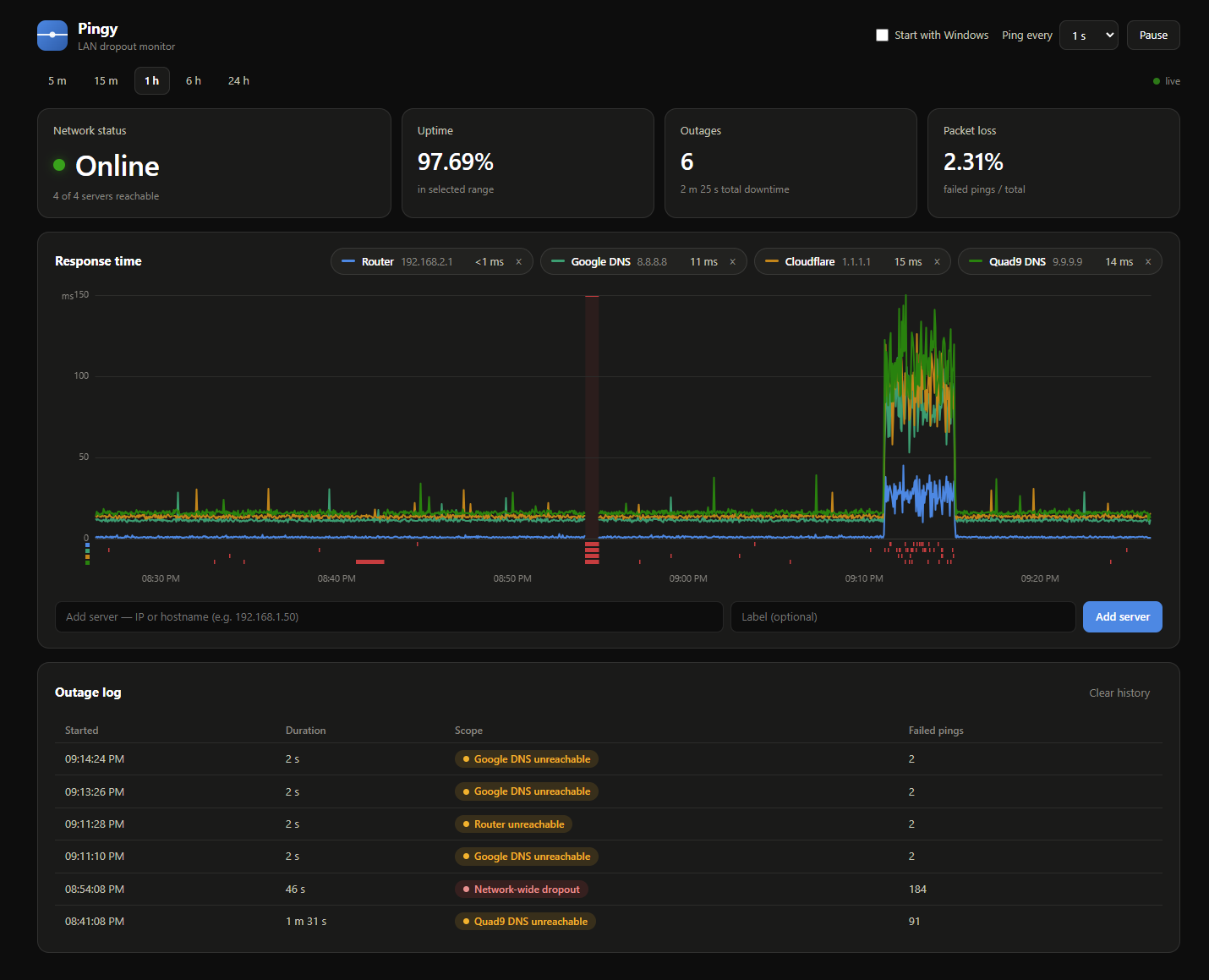Click the Response time heading
Screen dimensions: 1209x980
point(98,261)
